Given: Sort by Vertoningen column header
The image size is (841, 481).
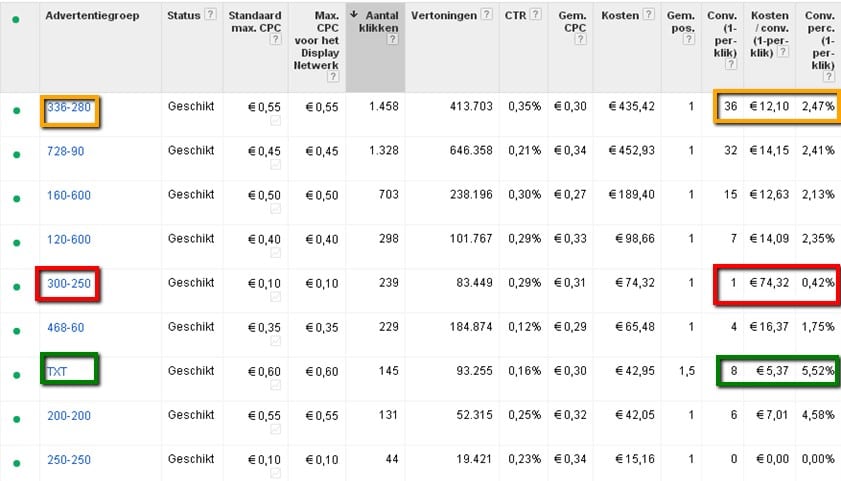Looking at the screenshot, I should 444,16.
